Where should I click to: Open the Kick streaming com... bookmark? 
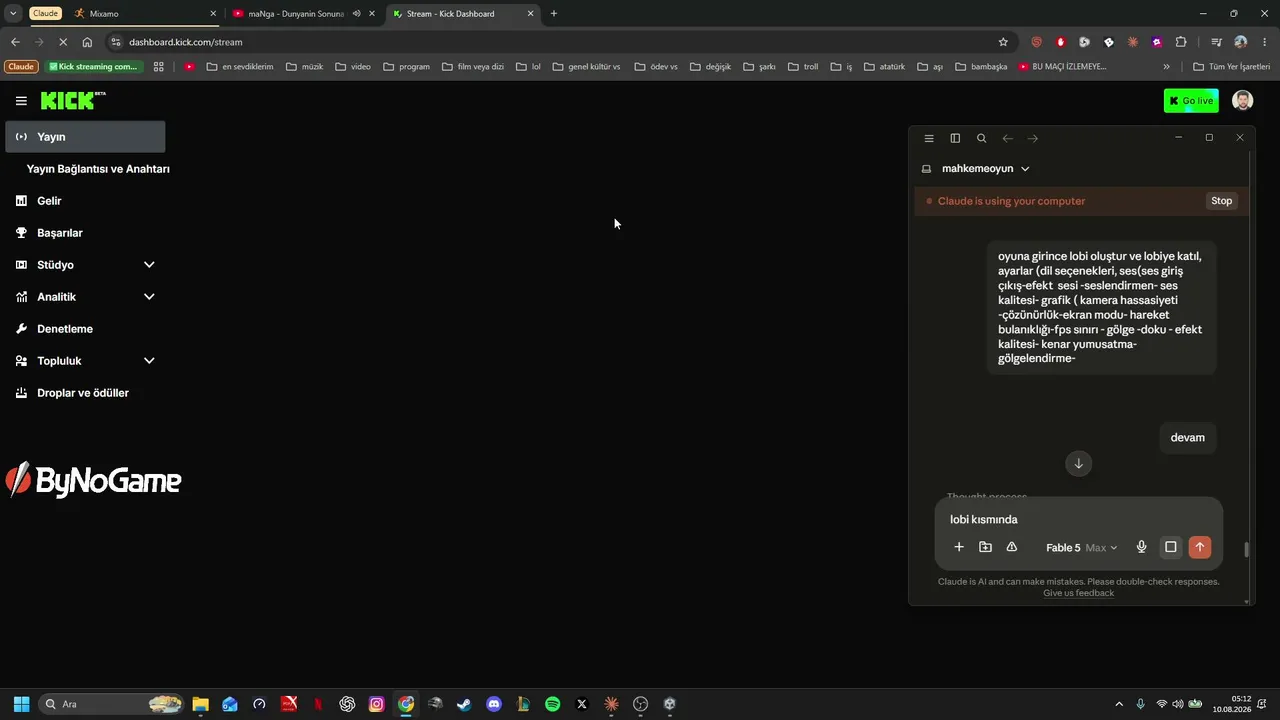click(95, 67)
